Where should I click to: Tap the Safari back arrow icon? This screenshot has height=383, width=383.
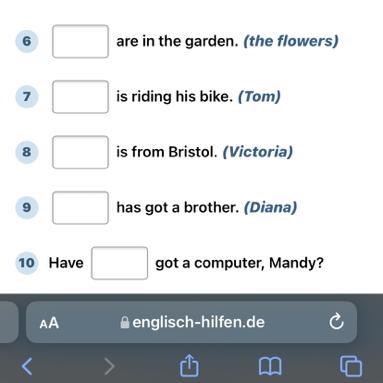coord(27,366)
